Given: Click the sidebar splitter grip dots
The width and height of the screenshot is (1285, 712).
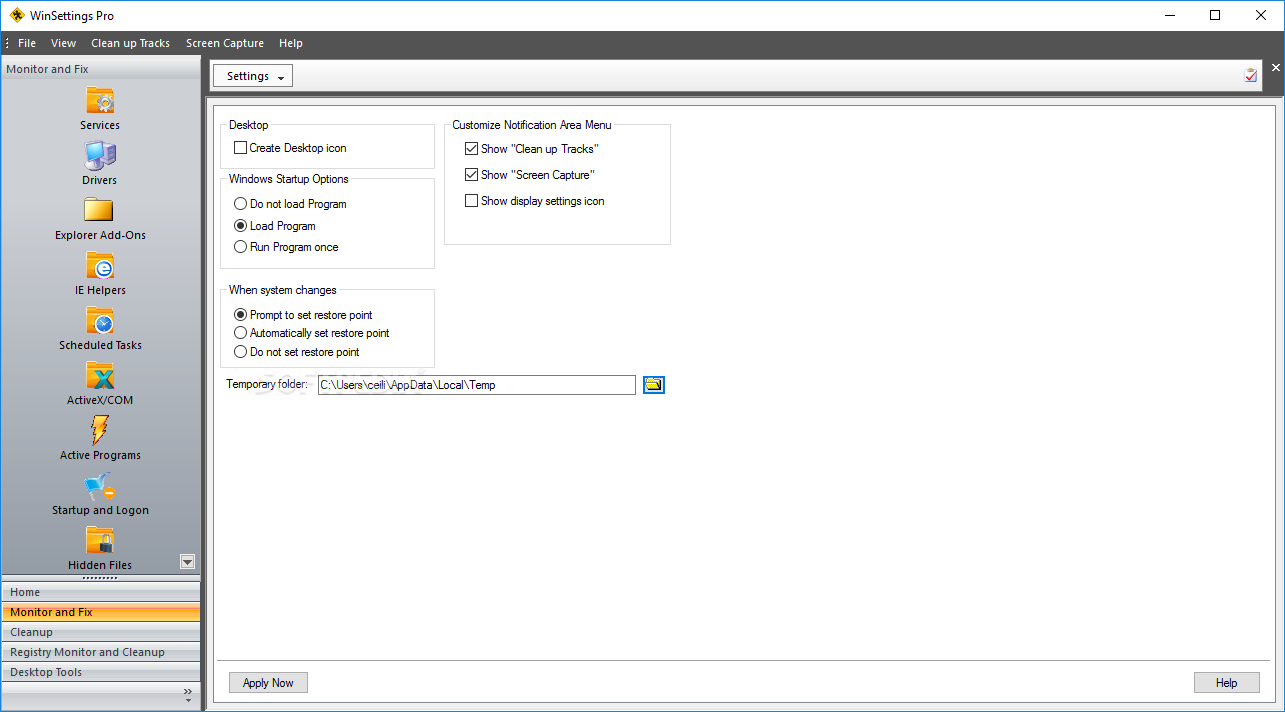Looking at the screenshot, I should coord(100,577).
